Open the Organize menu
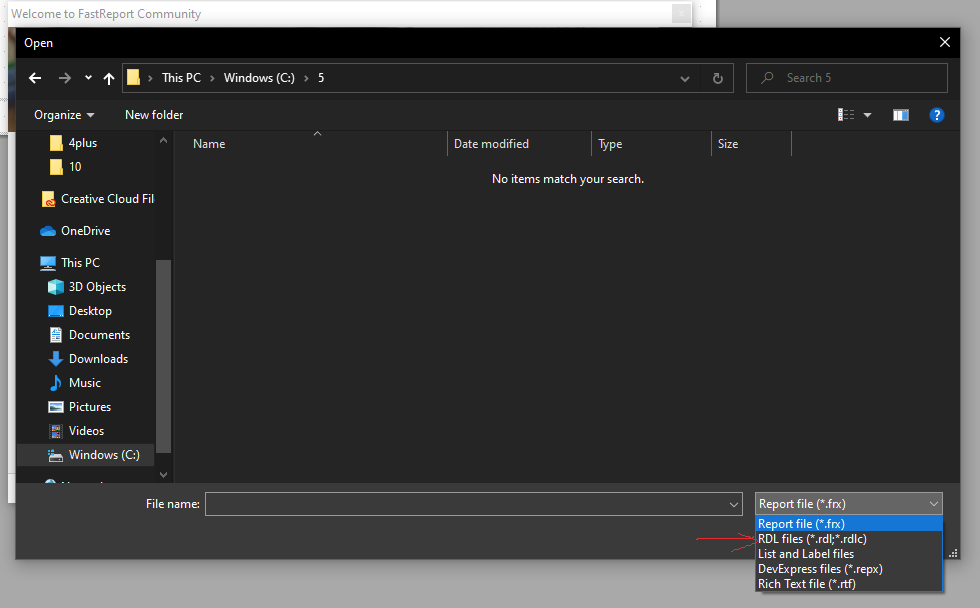This screenshot has width=980, height=608. pos(62,114)
